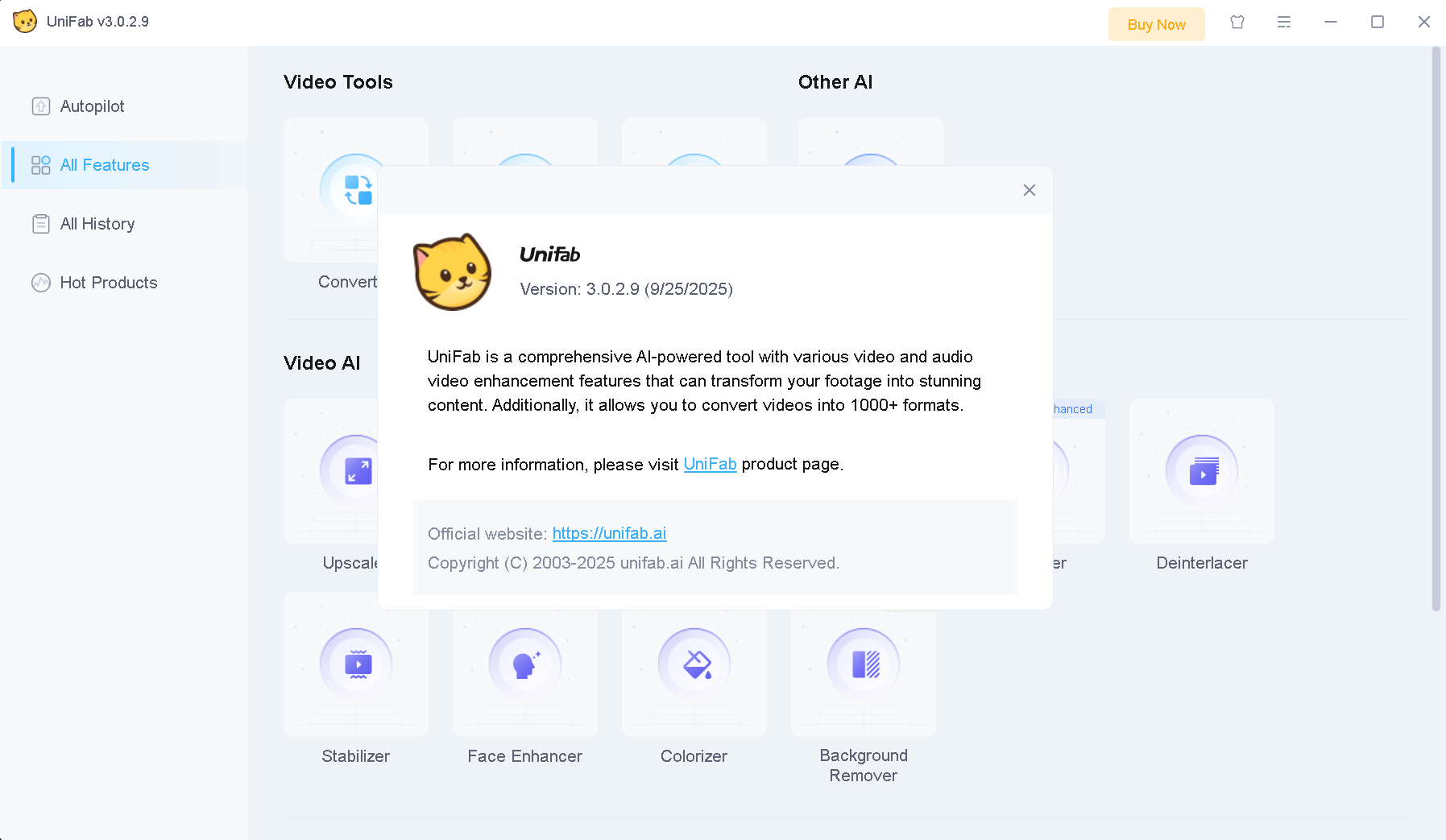Select All Features in sidebar
The image size is (1446, 840).
coord(105,165)
